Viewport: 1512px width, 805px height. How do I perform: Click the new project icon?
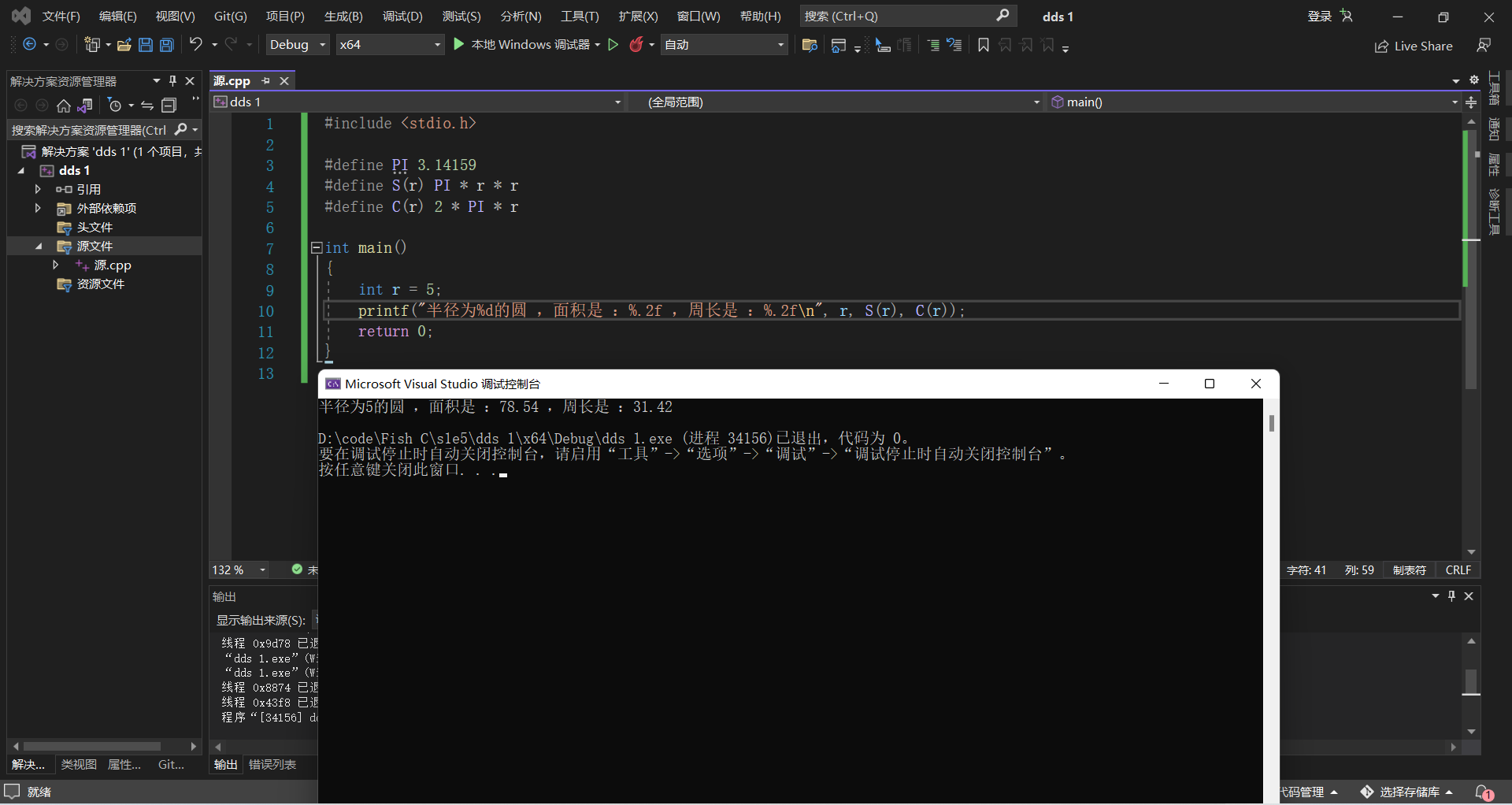coord(92,45)
